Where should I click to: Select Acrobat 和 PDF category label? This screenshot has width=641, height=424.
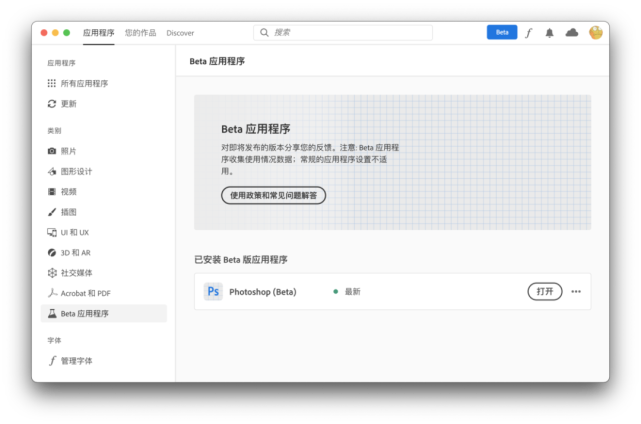[x=85, y=293]
